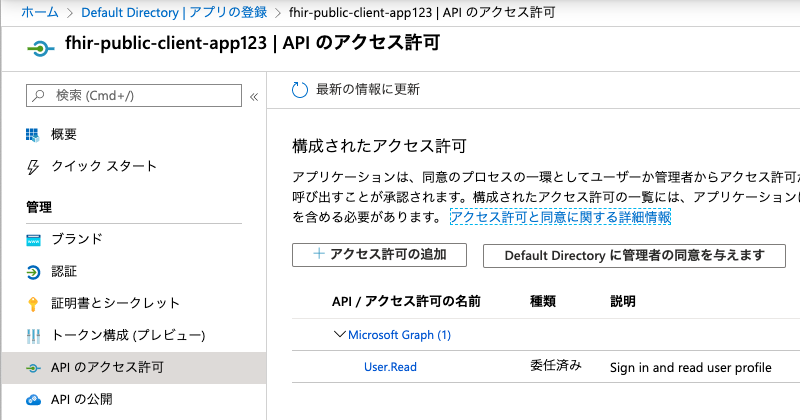Focus the 検索 (Cmd+/) search field
This screenshot has width=800, height=420.
134,95
